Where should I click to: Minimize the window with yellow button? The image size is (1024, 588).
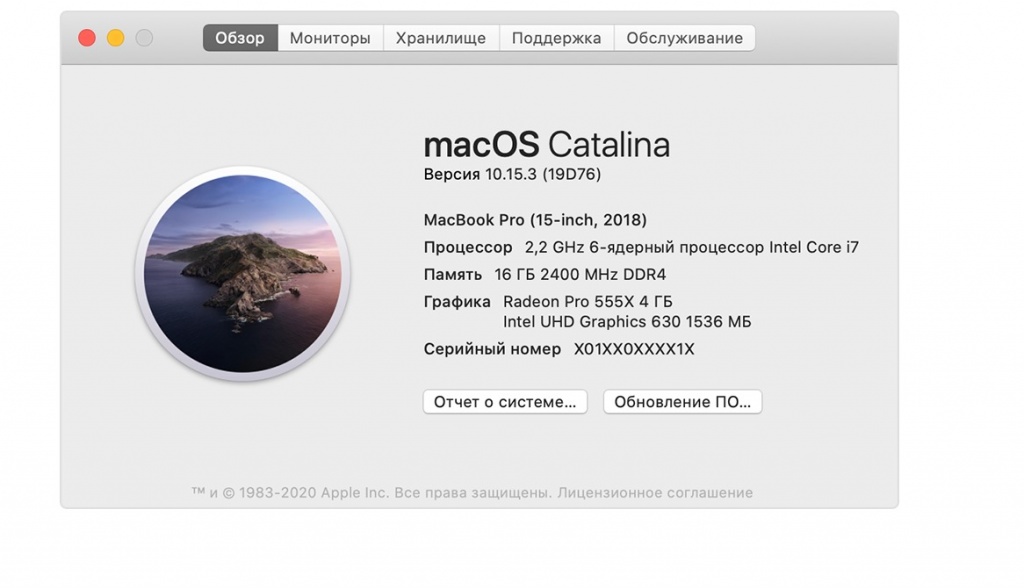(x=116, y=38)
